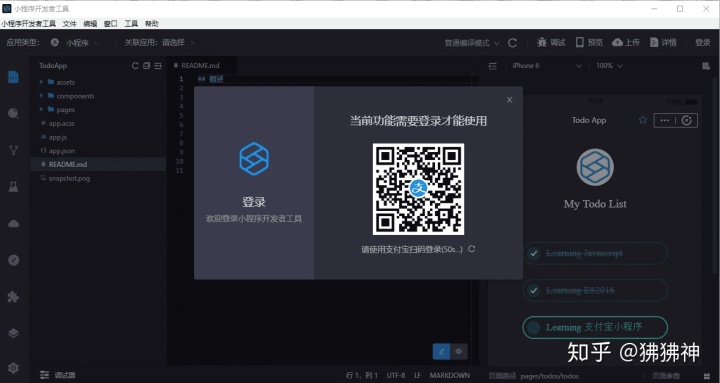Screen dimensions: 720x383
Task: Open the file explorer sidebar icon
Action: pos(13,77)
